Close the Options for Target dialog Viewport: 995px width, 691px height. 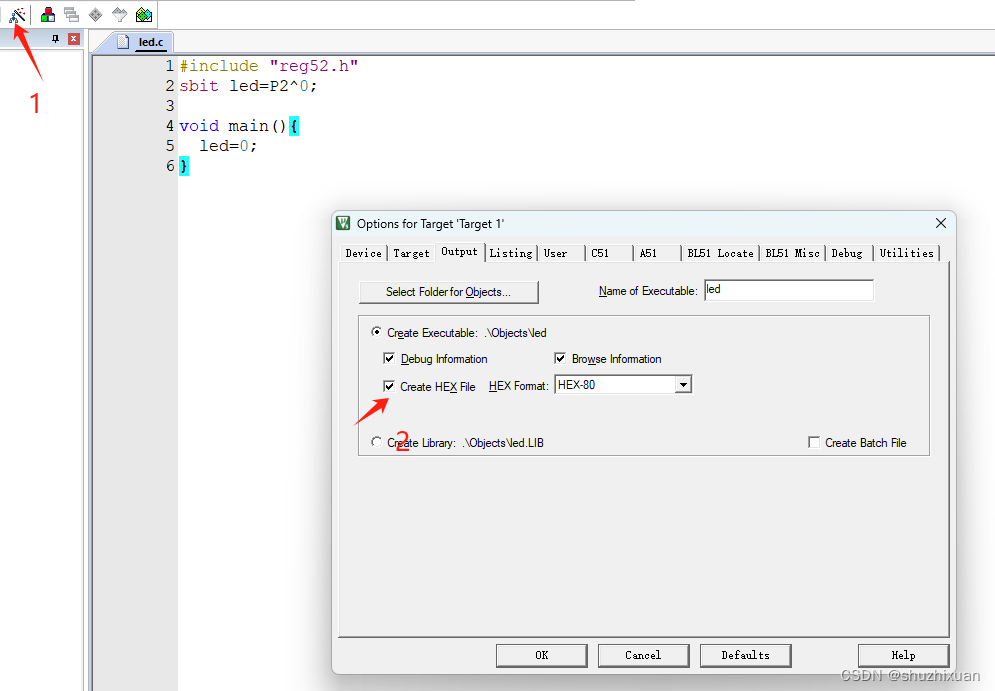pyautogui.click(x=940, y=223)
